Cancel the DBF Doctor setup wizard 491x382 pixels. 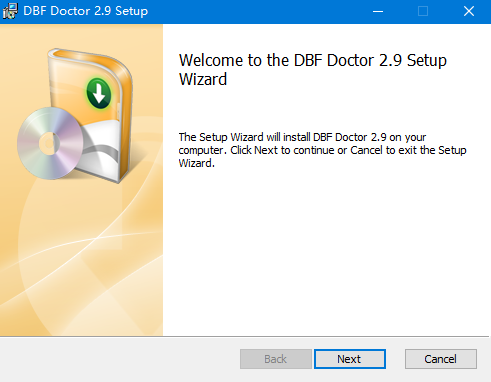[x=441, y=359]
